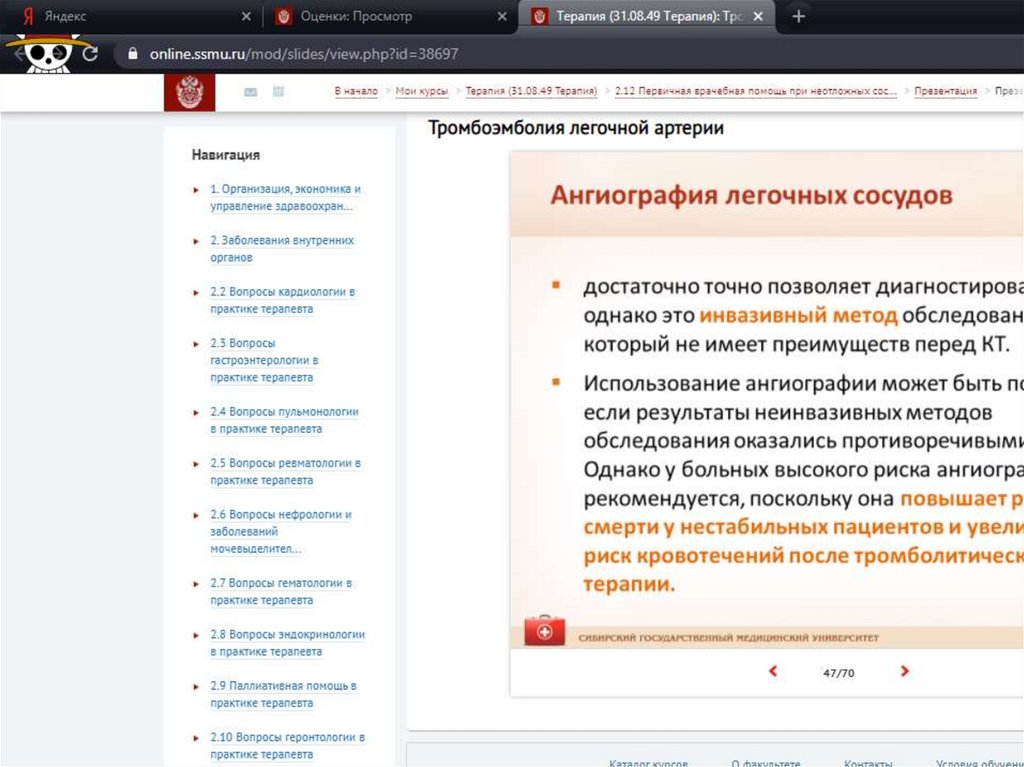Go to next slide arrow

[x=904, y=671]
